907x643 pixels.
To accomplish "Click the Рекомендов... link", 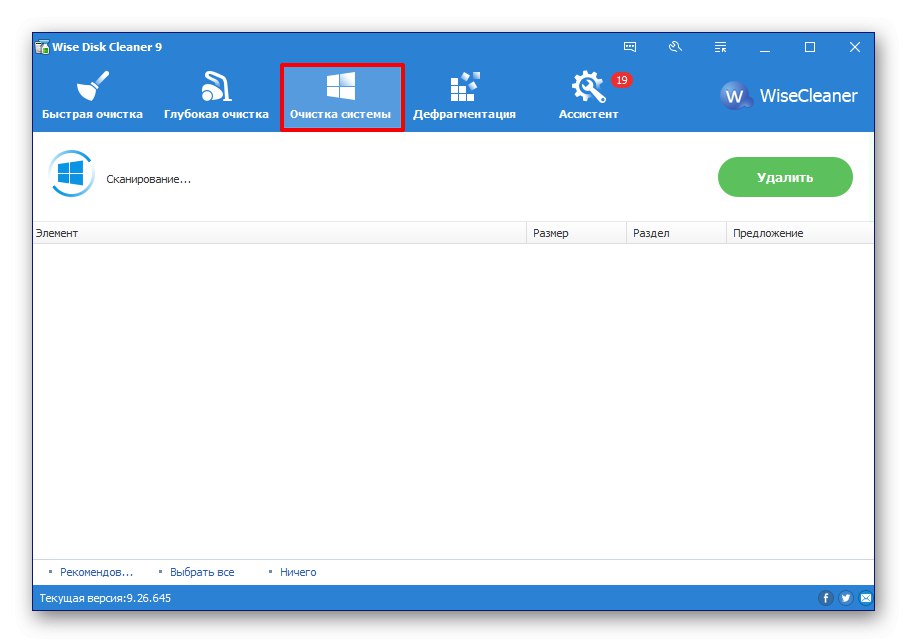I will click(x=97, y=572).
